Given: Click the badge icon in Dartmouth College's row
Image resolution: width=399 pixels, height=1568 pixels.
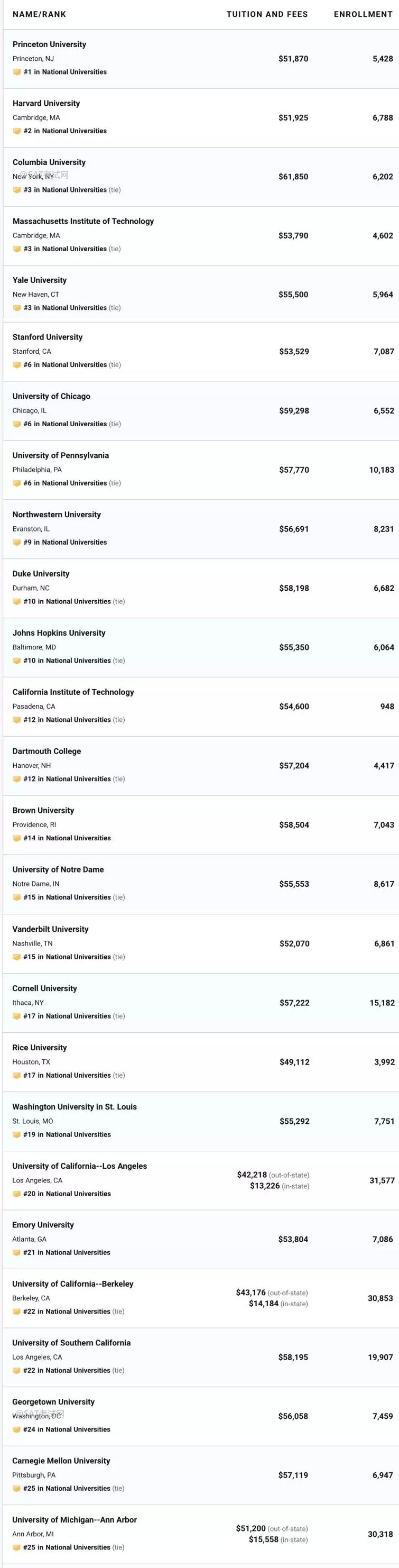Looking at the screenshot, I should (x=17, y=779).
